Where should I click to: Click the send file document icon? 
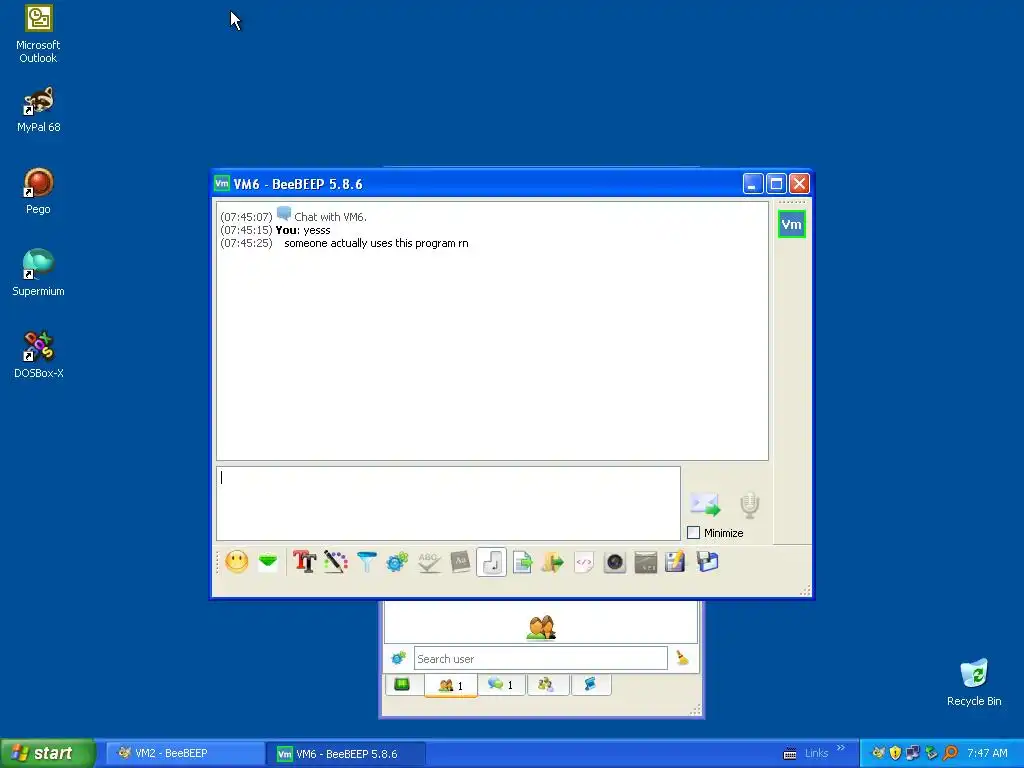[522, 562]
